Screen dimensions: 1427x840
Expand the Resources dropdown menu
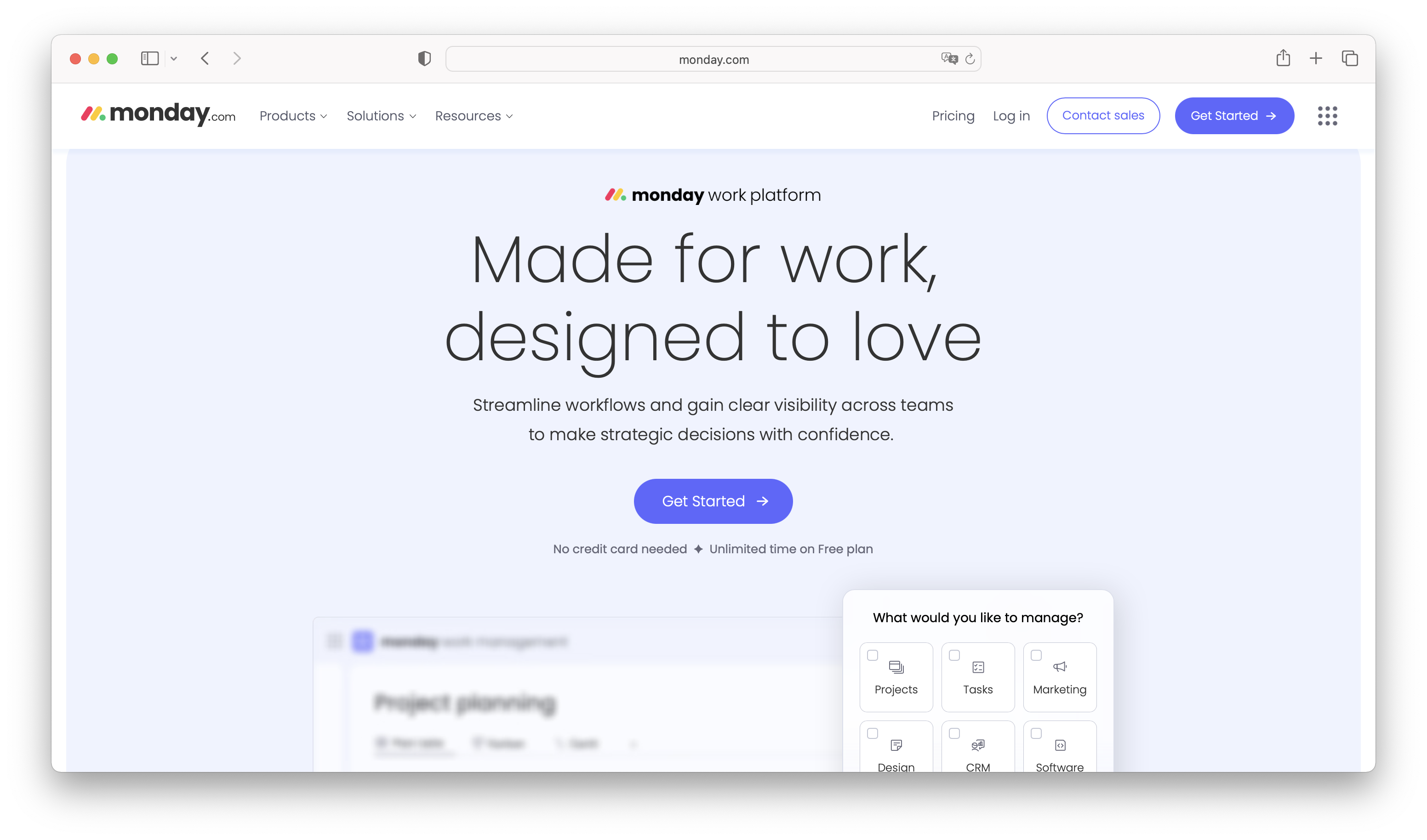[474, 116]
